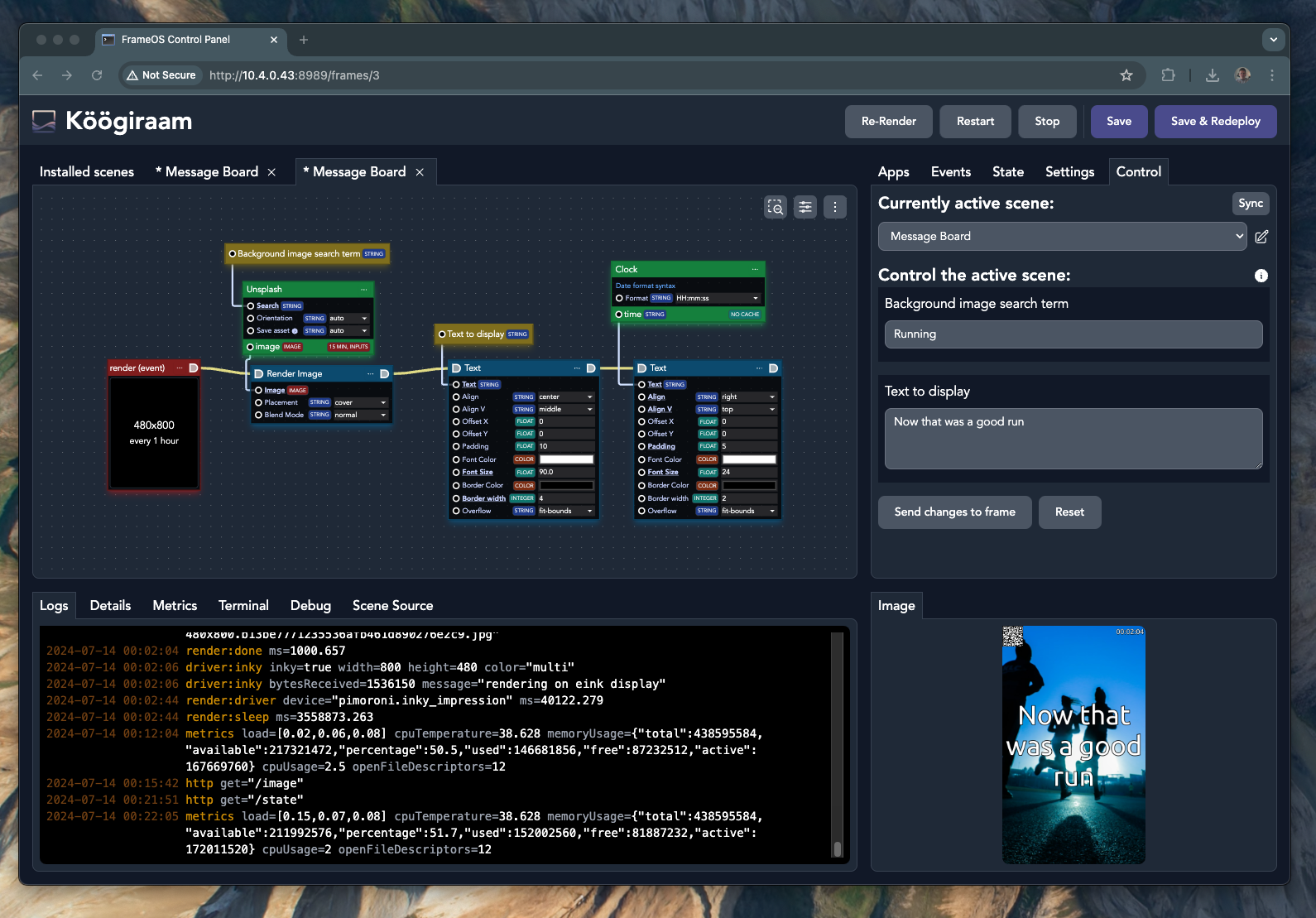This screenshot has height=918, width=1316.
Task: Click the edit pencil icon beside scene selector
Action: [x=1261, y=237]
